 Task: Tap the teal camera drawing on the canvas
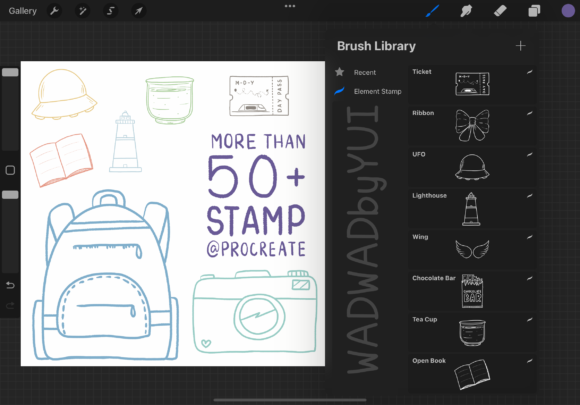255,311
